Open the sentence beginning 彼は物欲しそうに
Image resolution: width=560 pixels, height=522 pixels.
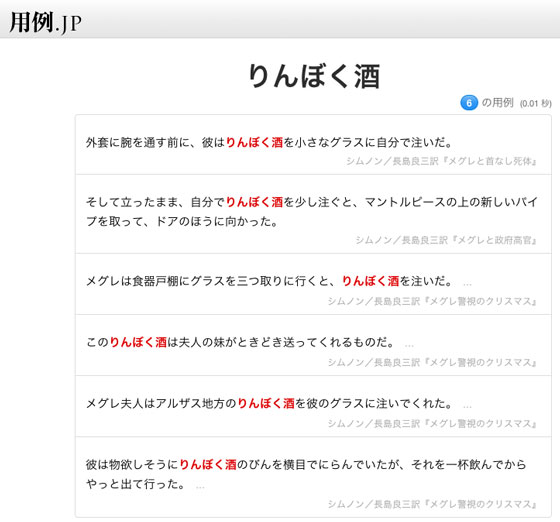(306, 474)
